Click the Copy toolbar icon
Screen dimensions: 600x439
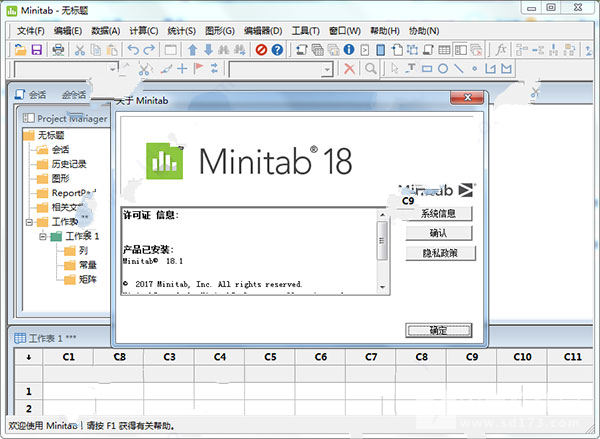tap(96, 50)
